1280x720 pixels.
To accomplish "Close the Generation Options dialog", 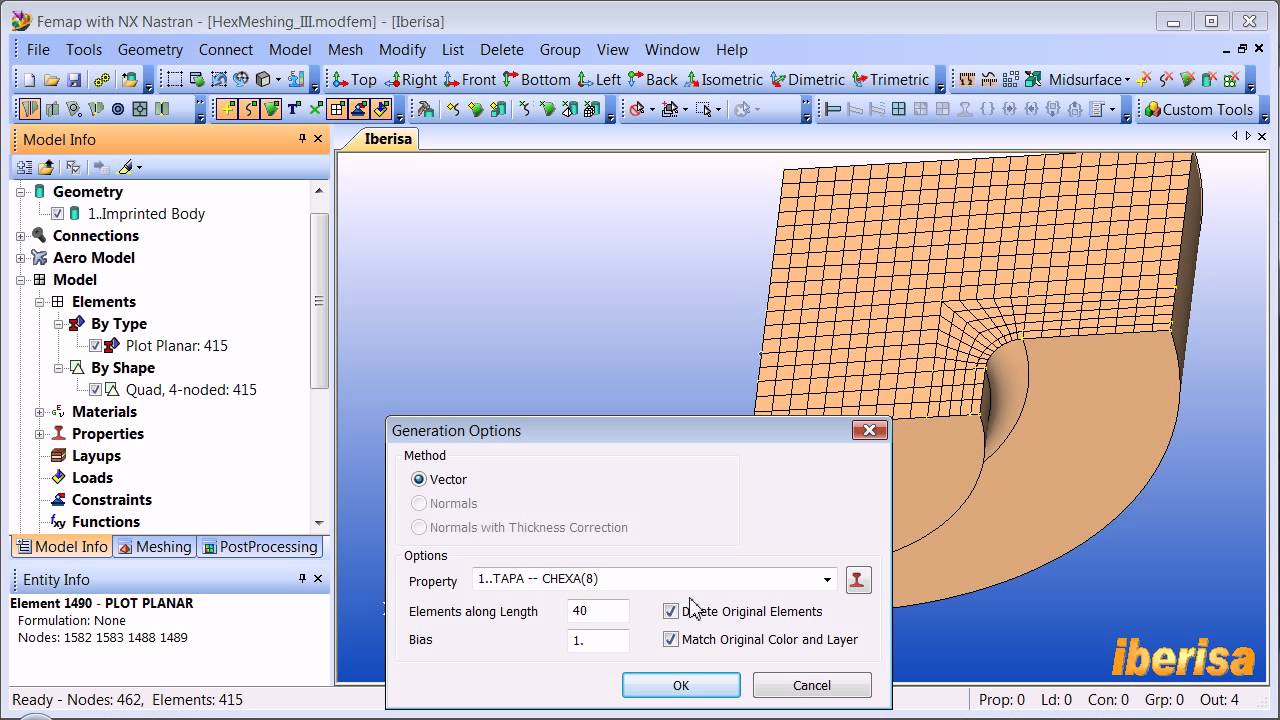I will [869, 430].
